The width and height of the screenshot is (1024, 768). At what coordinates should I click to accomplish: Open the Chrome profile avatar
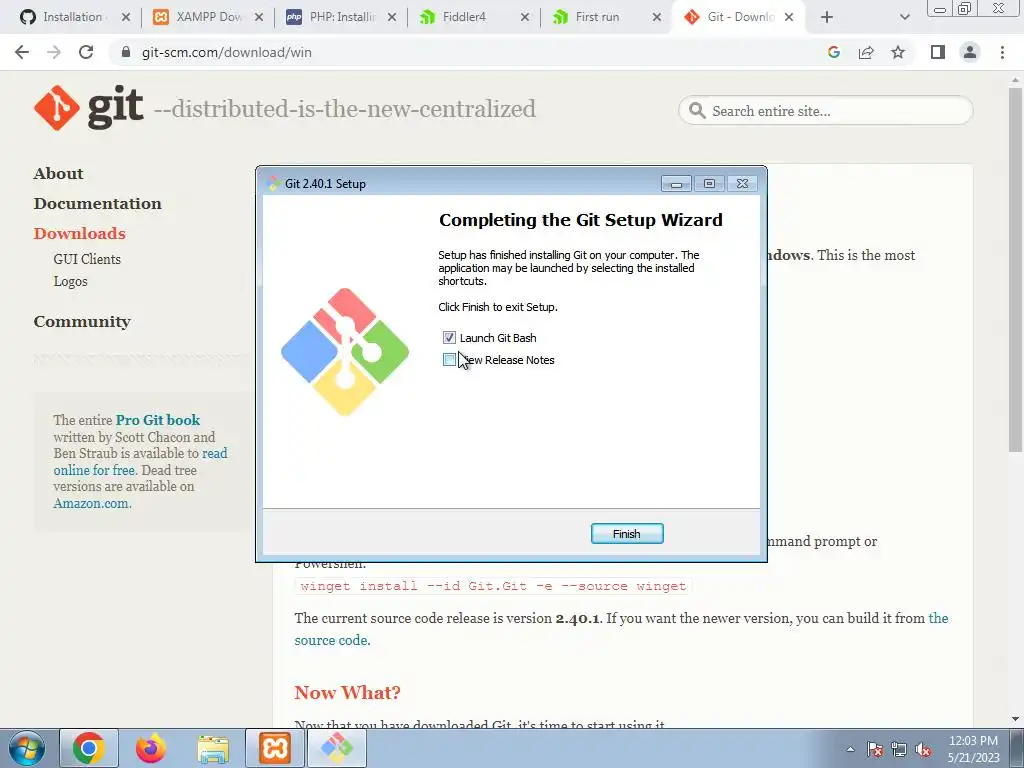click(970, 52)
